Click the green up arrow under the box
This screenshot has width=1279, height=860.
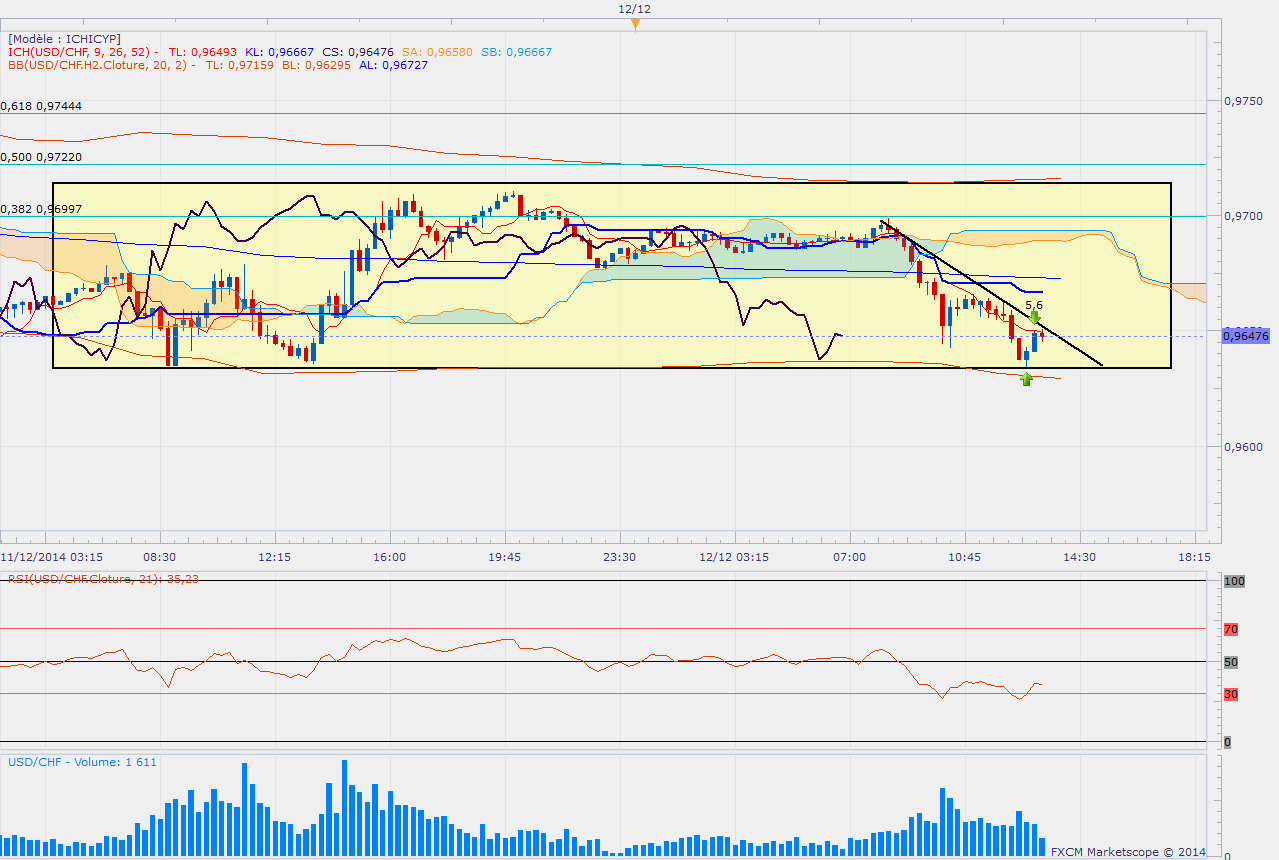point(1026,379)
